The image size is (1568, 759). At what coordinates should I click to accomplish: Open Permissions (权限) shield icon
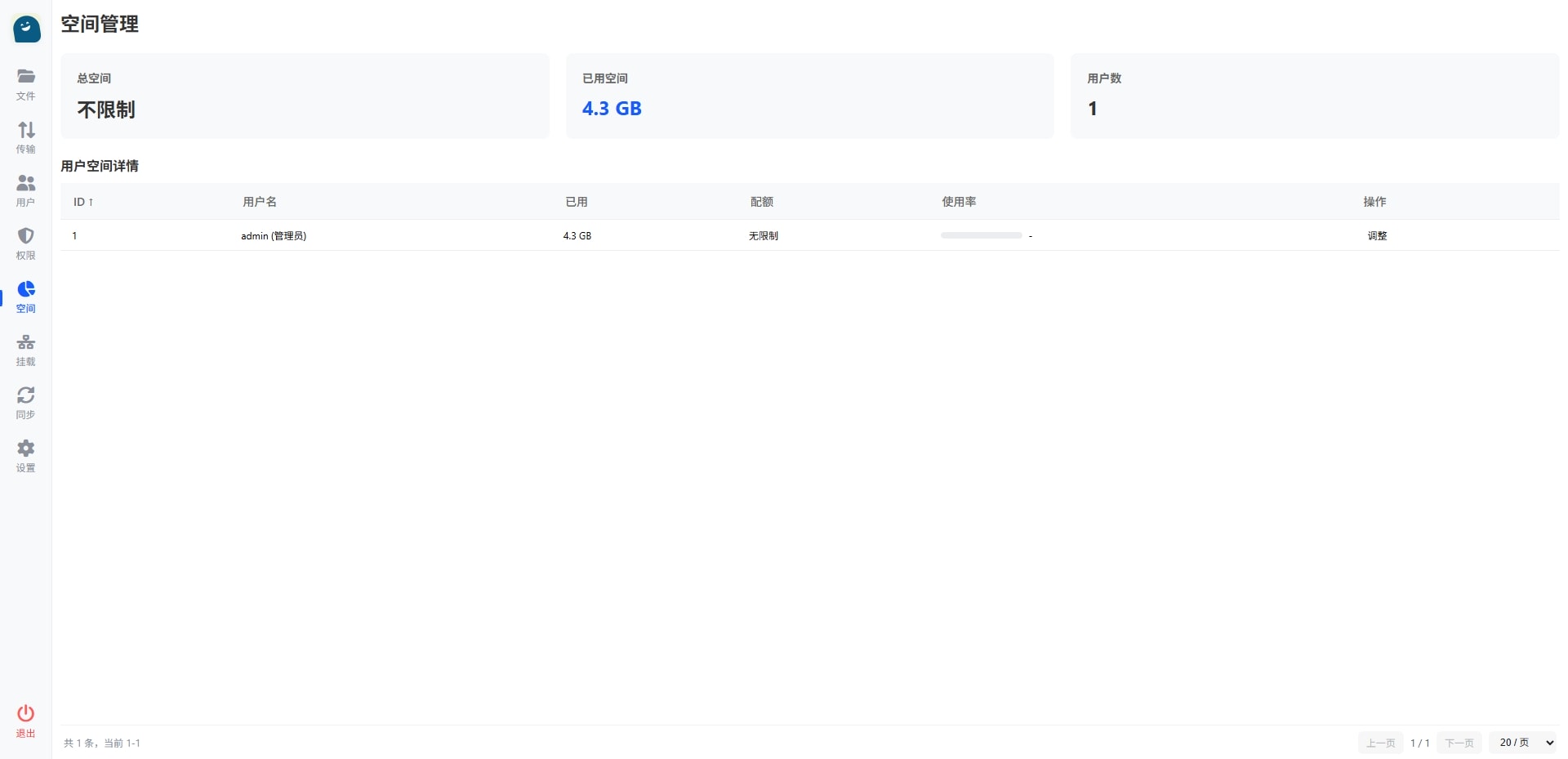(x=26, y=236)
